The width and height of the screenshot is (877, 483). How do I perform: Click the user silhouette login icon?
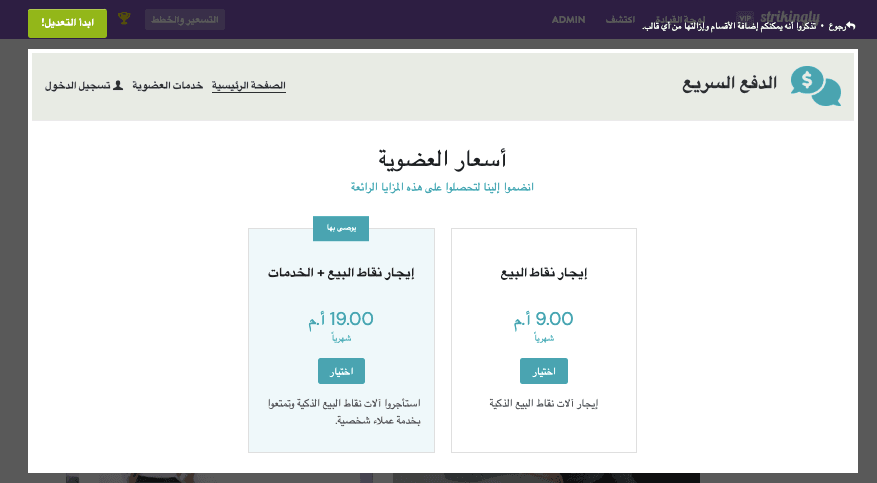[117, 85]
